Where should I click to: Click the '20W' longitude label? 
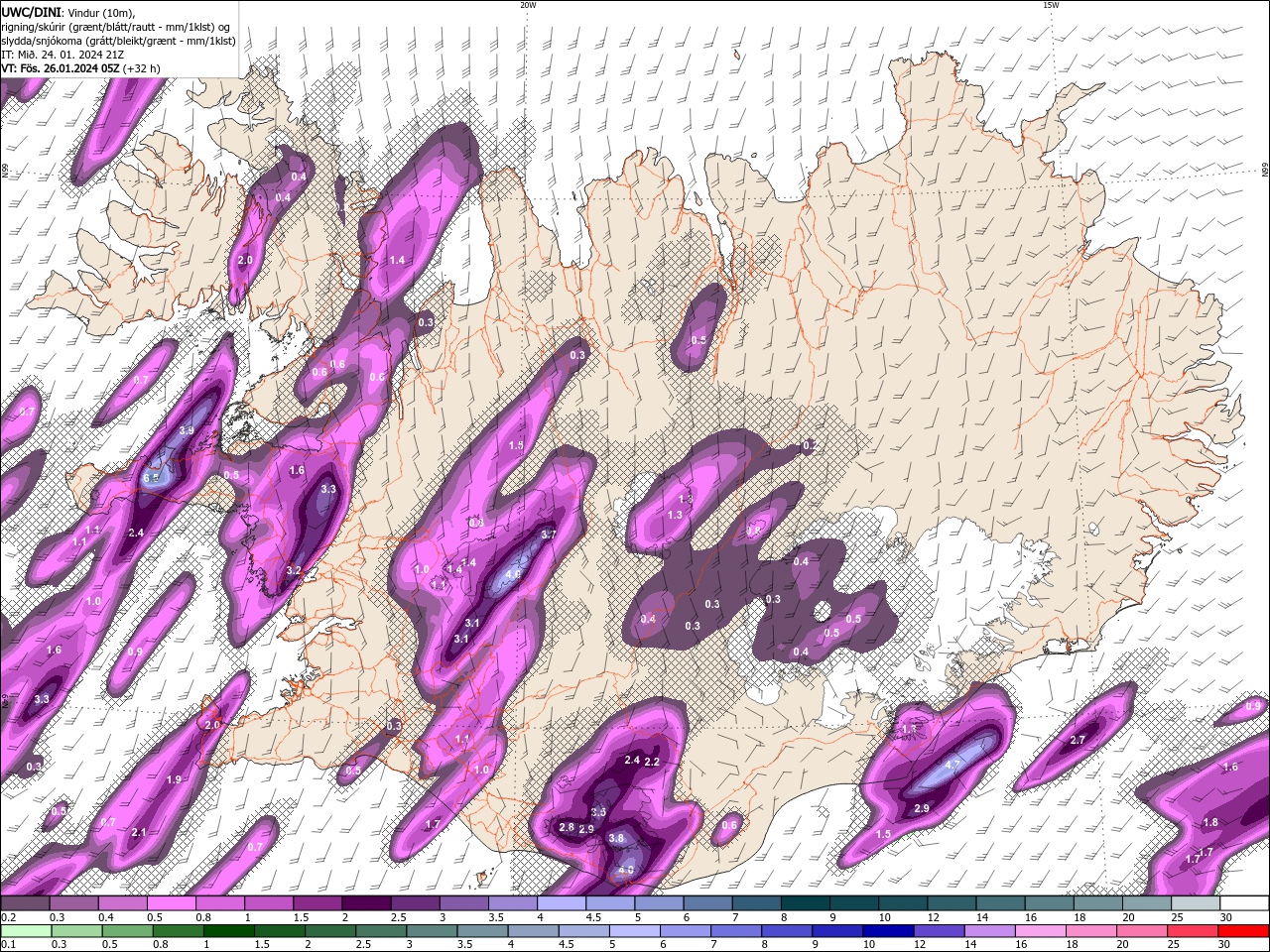[x=528, y=5]
